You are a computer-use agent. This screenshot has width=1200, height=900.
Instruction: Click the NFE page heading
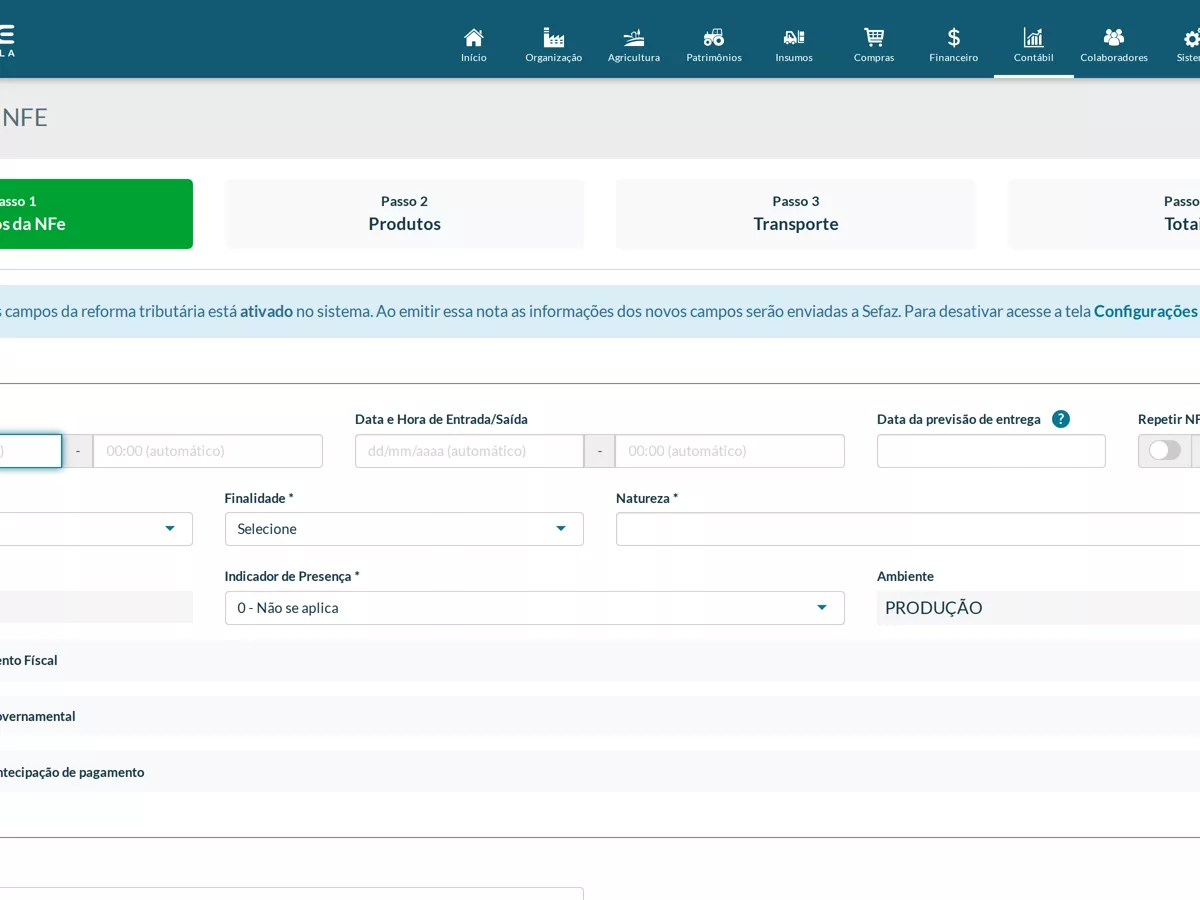point(24,117)
